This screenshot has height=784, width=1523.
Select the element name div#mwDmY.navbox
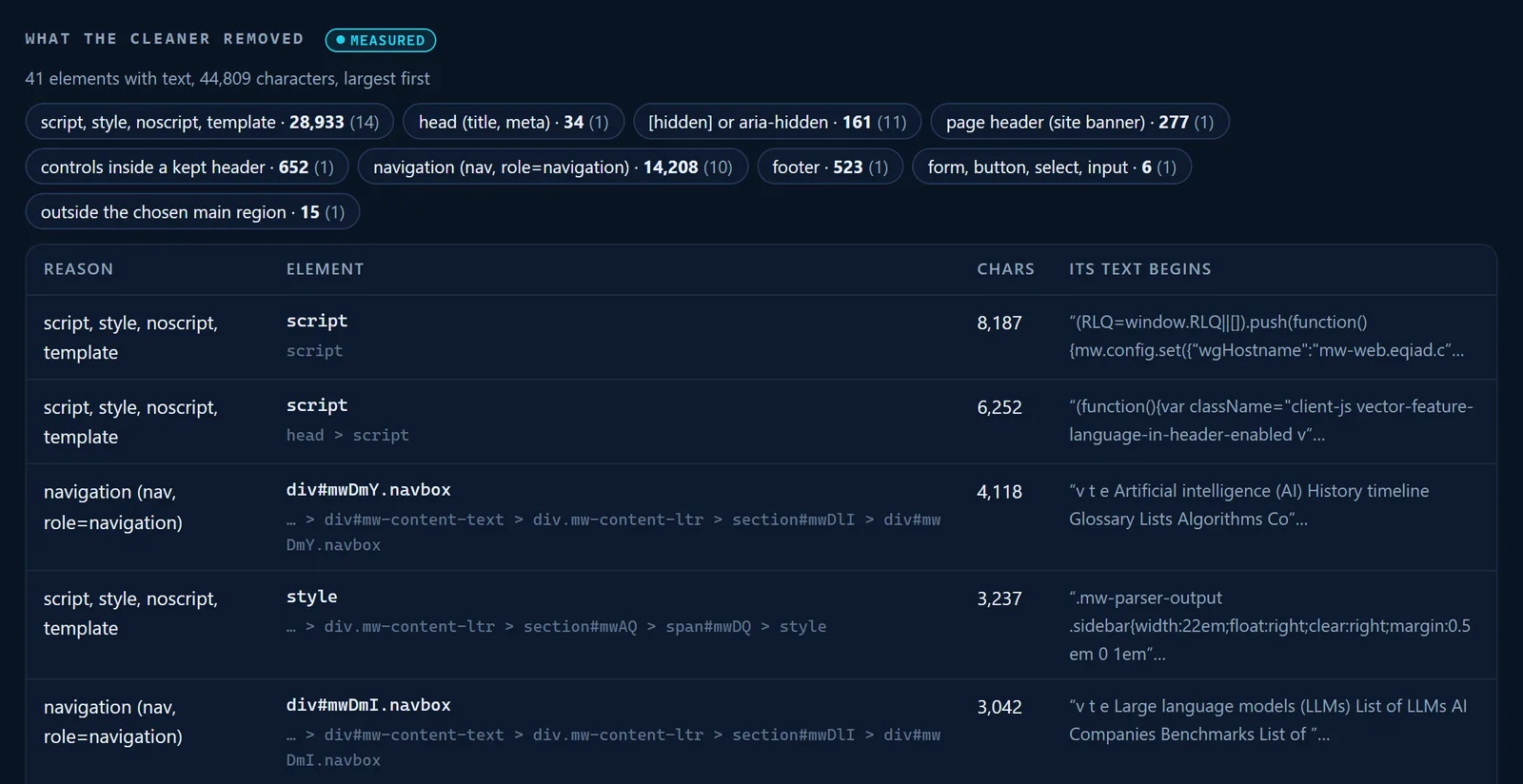[368, 490]
